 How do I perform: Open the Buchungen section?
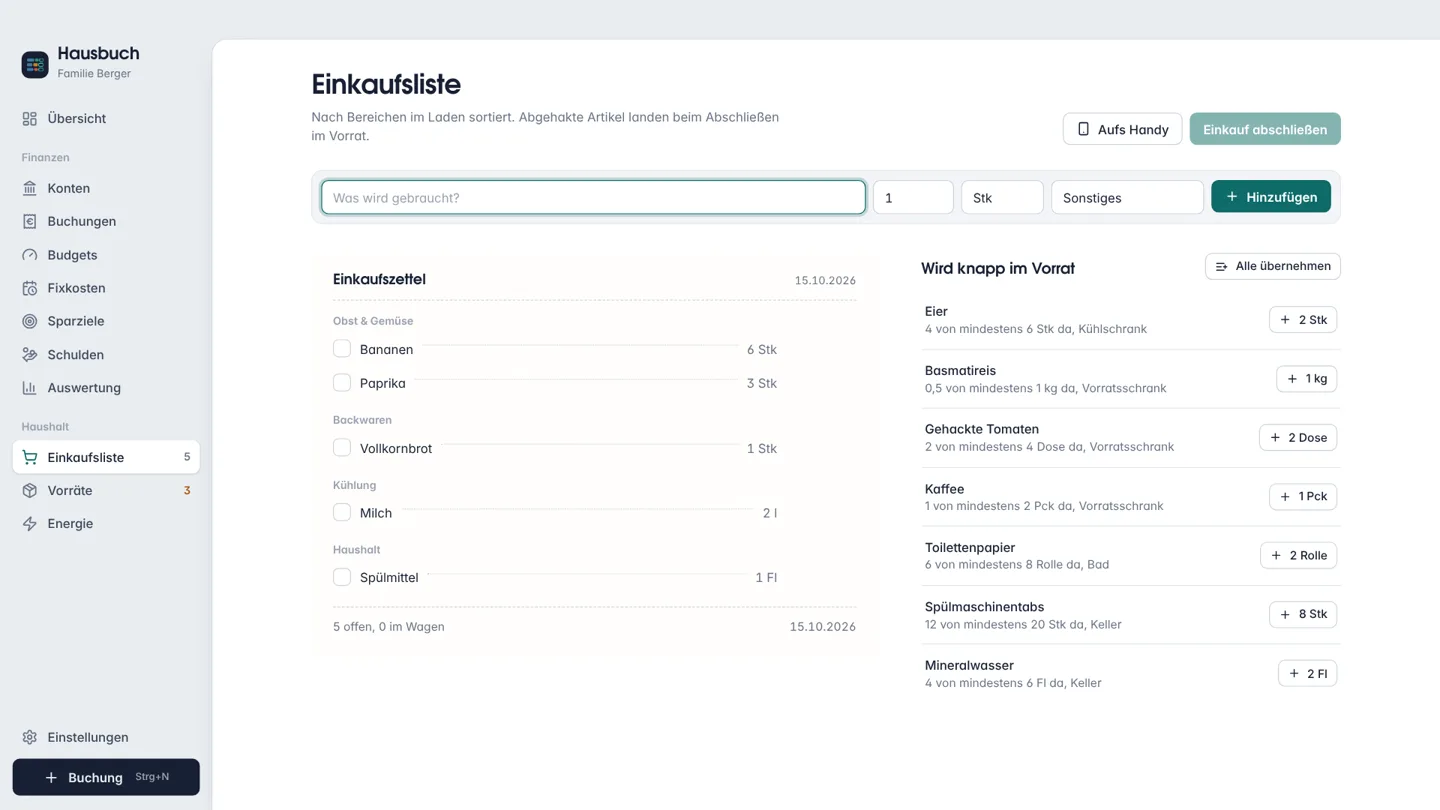tap(106, 221)
